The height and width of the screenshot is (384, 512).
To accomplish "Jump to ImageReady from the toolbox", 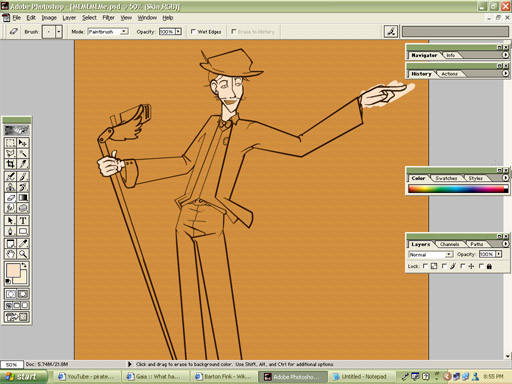I will pos(17,317).
